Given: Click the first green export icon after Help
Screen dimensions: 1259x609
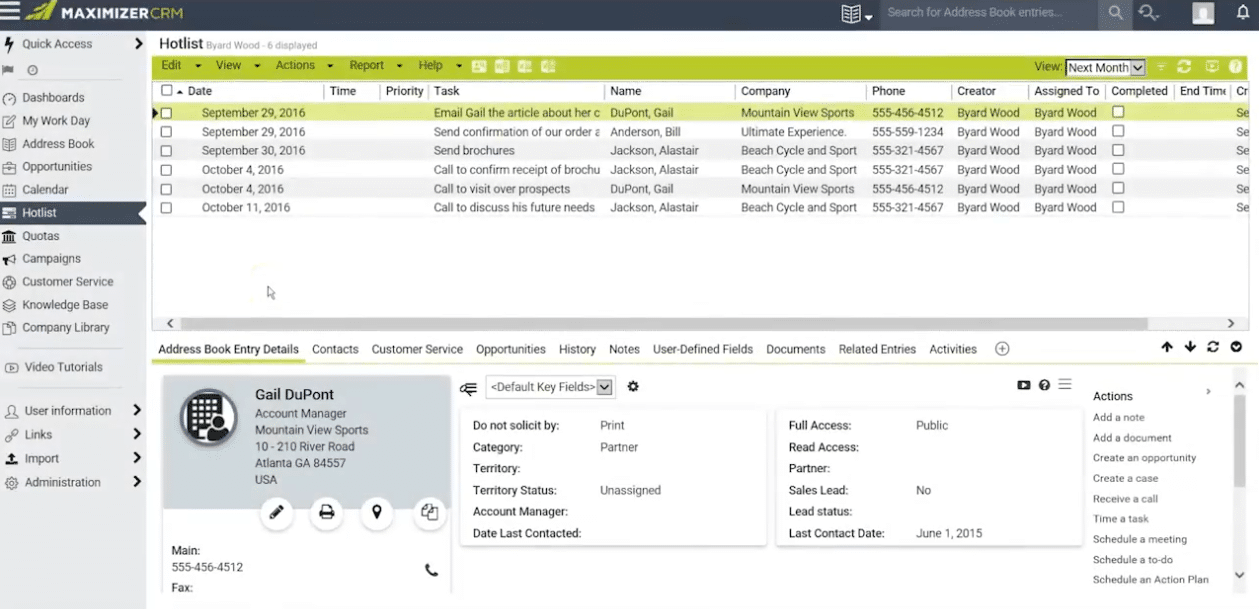Looking at the screenshot, I should tap(479, 66).
